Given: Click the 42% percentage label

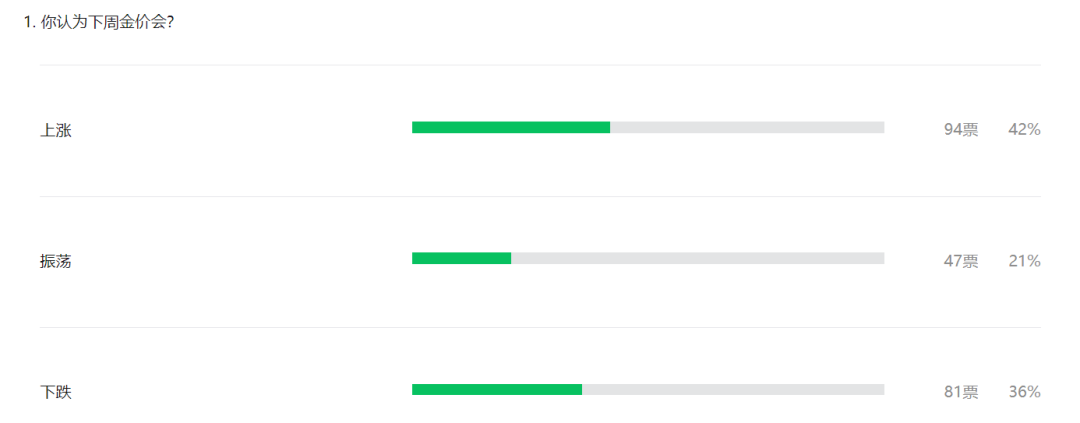Looking at the screenshot, I should (x=1024, y=130).
